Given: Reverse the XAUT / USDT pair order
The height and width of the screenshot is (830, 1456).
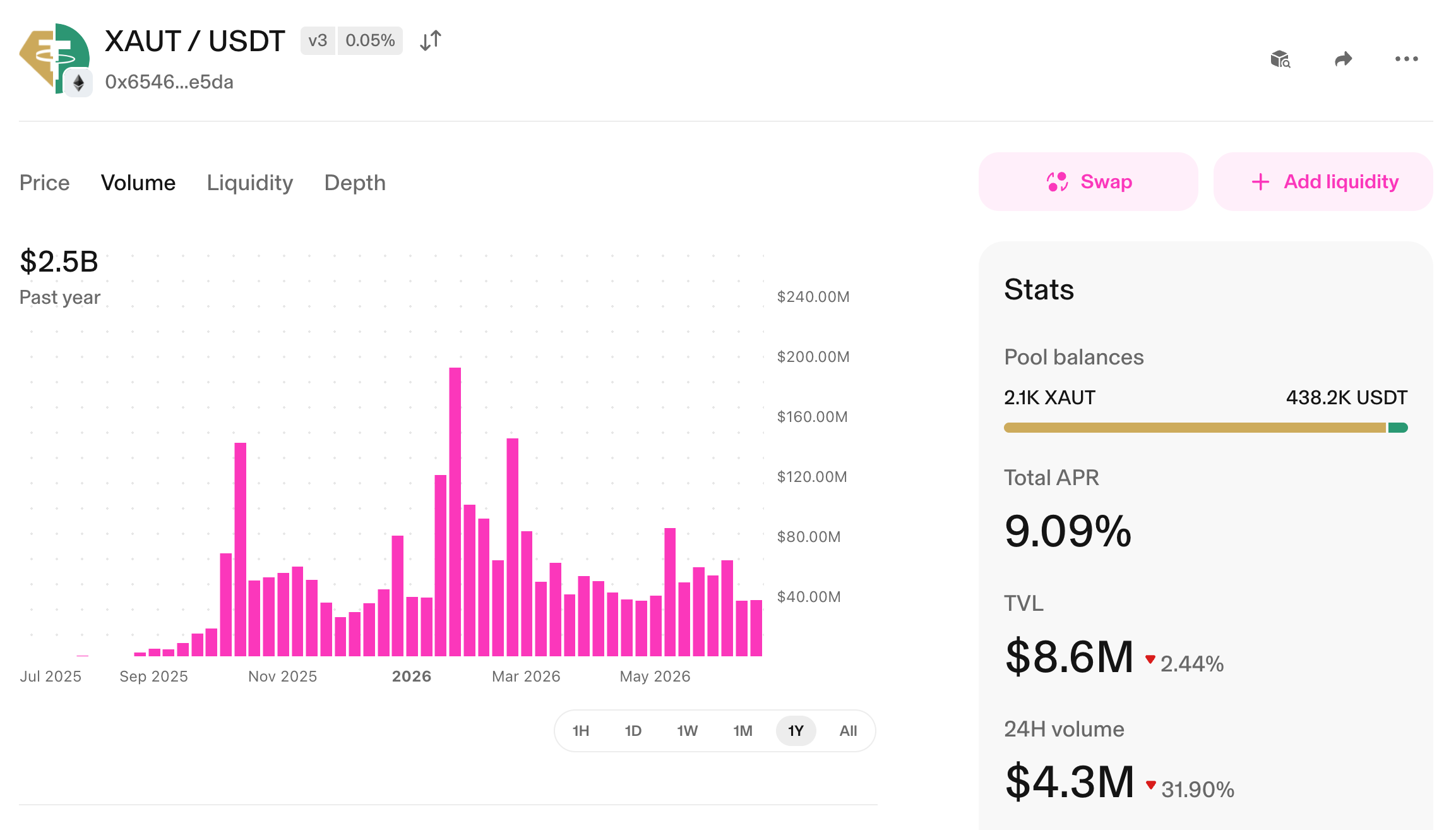Looking at the screenshot, I should point(431,41).
